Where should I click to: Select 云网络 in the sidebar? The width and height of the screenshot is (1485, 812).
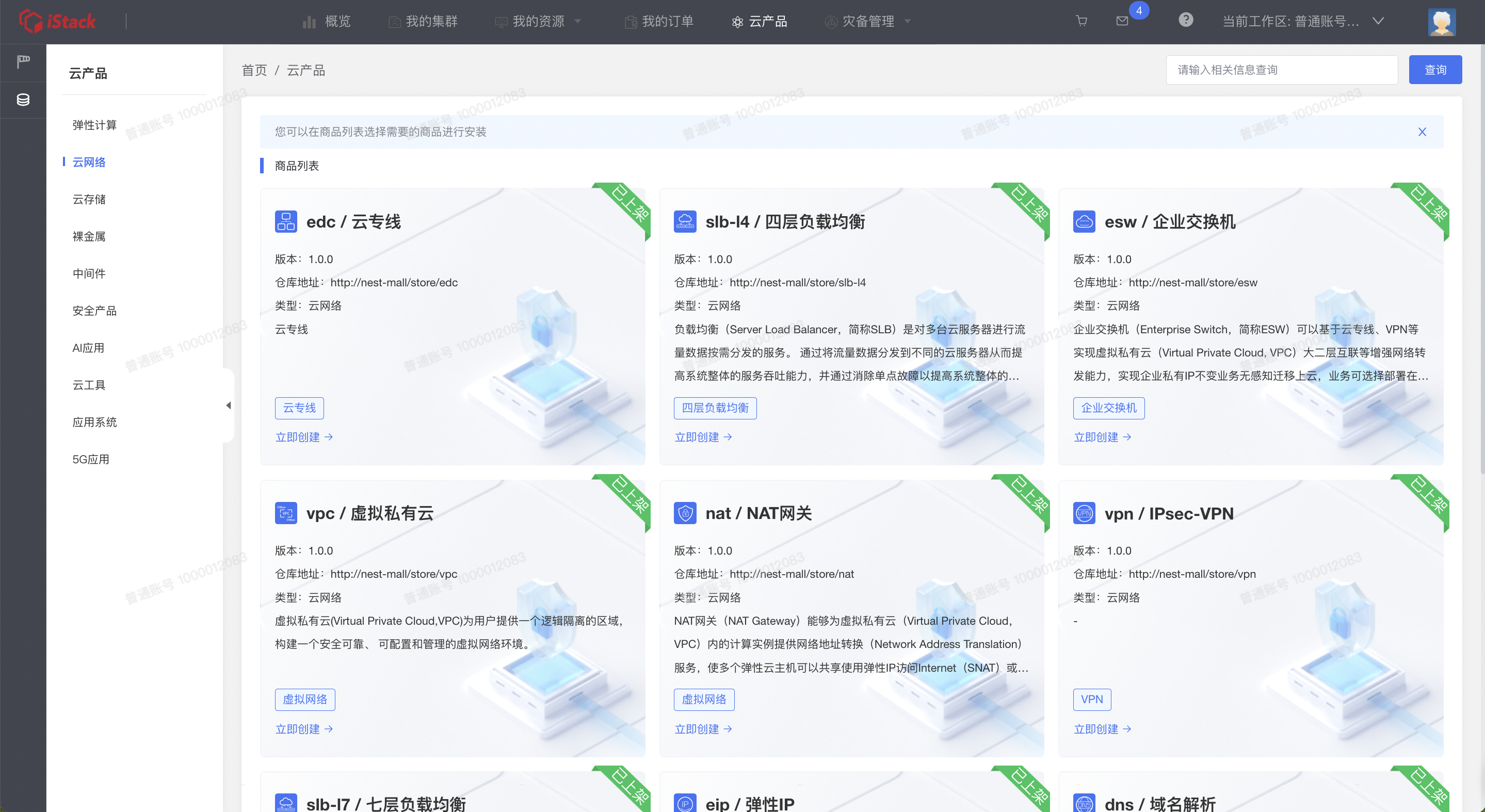coord(89,162)
